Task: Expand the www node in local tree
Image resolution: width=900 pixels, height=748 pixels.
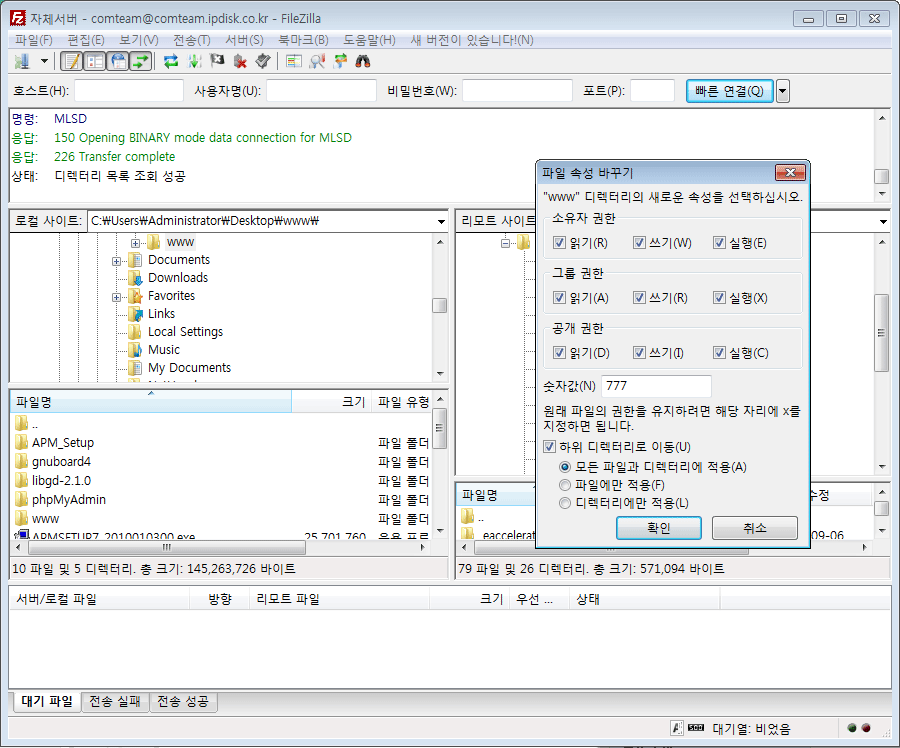Action: 135,243
